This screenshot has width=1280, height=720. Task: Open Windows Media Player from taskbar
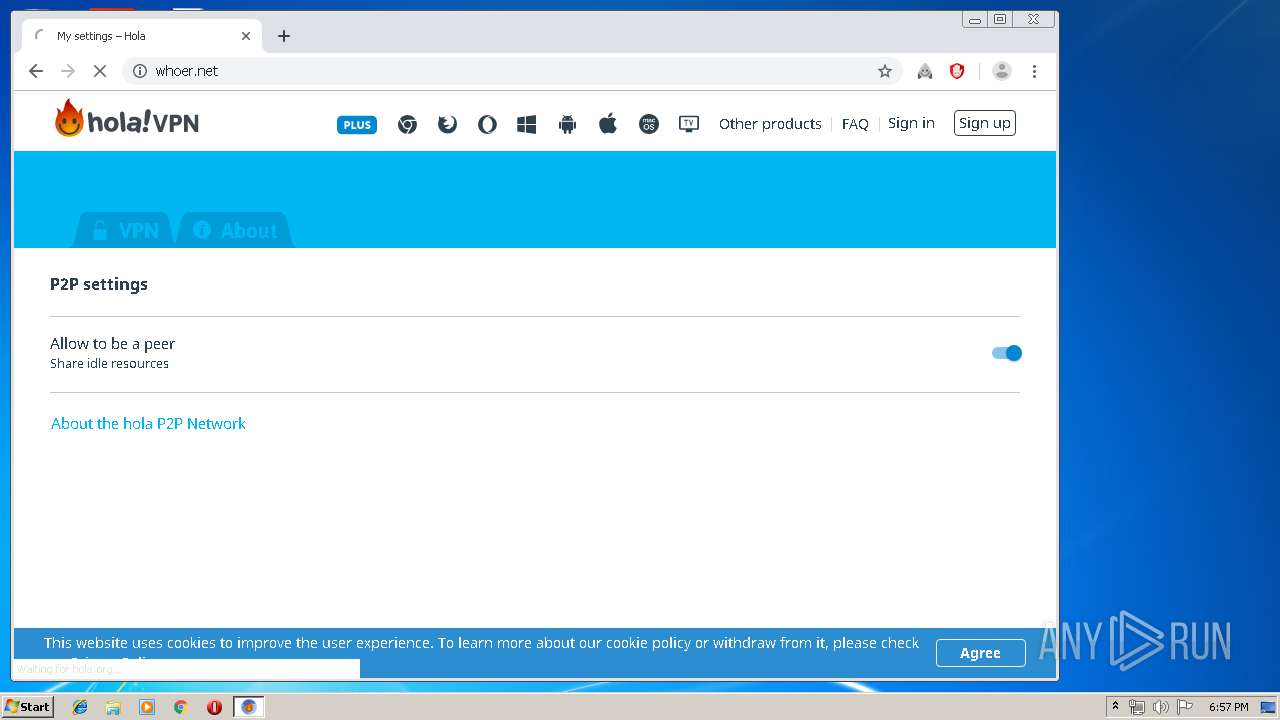[147, 707]
